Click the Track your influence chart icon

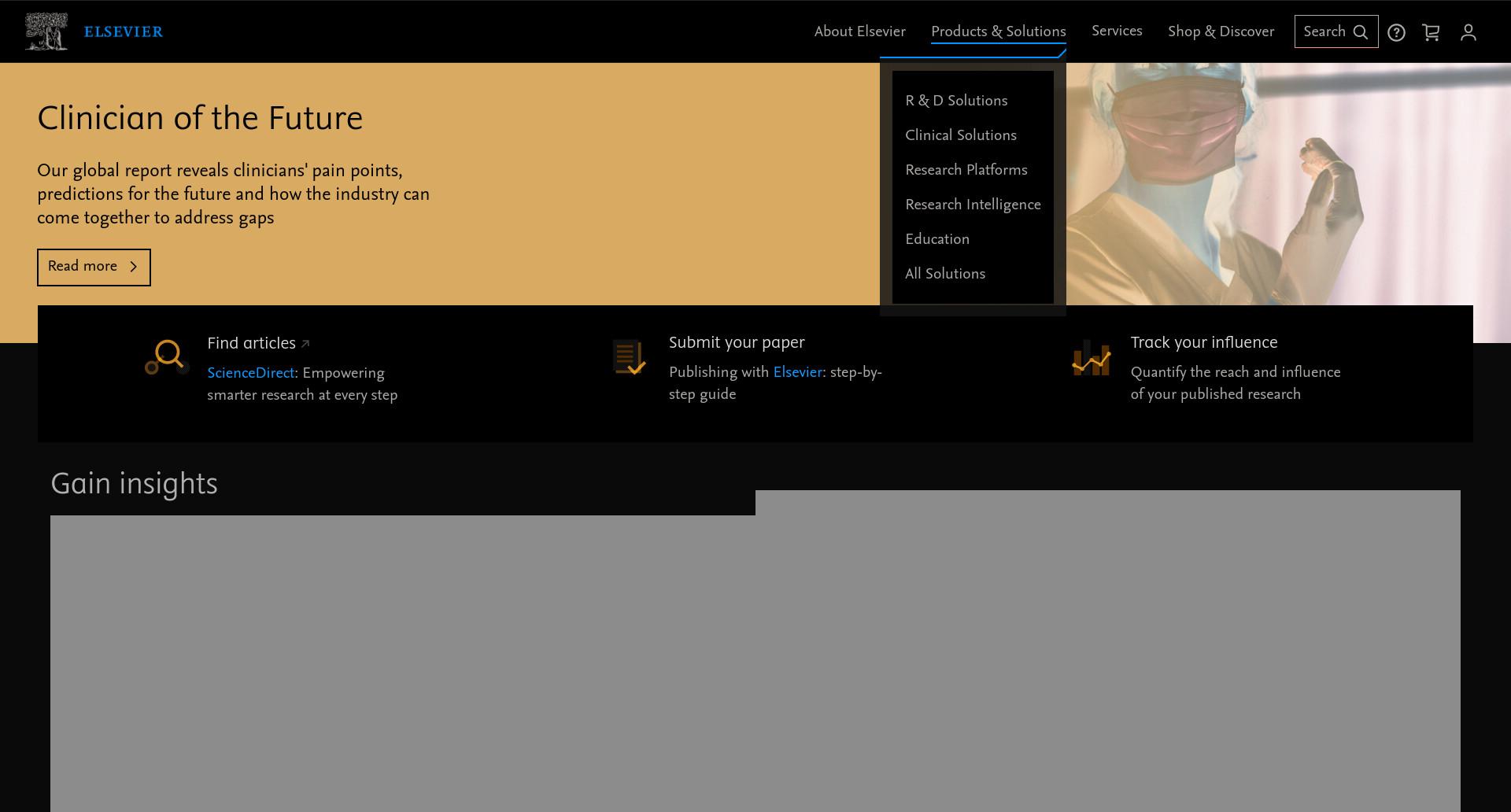pos(1091,358)
